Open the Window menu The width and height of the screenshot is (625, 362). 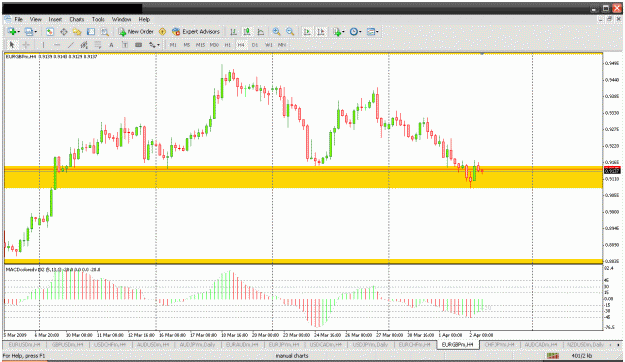pos(121,19)
